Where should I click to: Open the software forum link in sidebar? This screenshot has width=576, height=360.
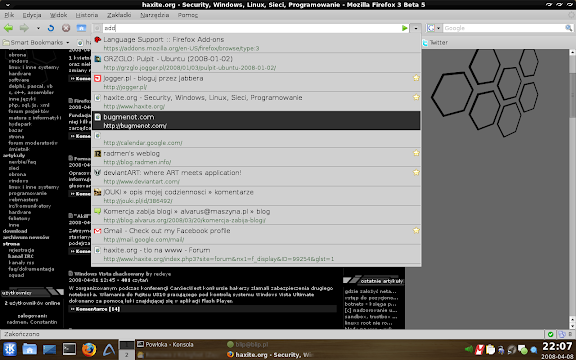[19, 80]
